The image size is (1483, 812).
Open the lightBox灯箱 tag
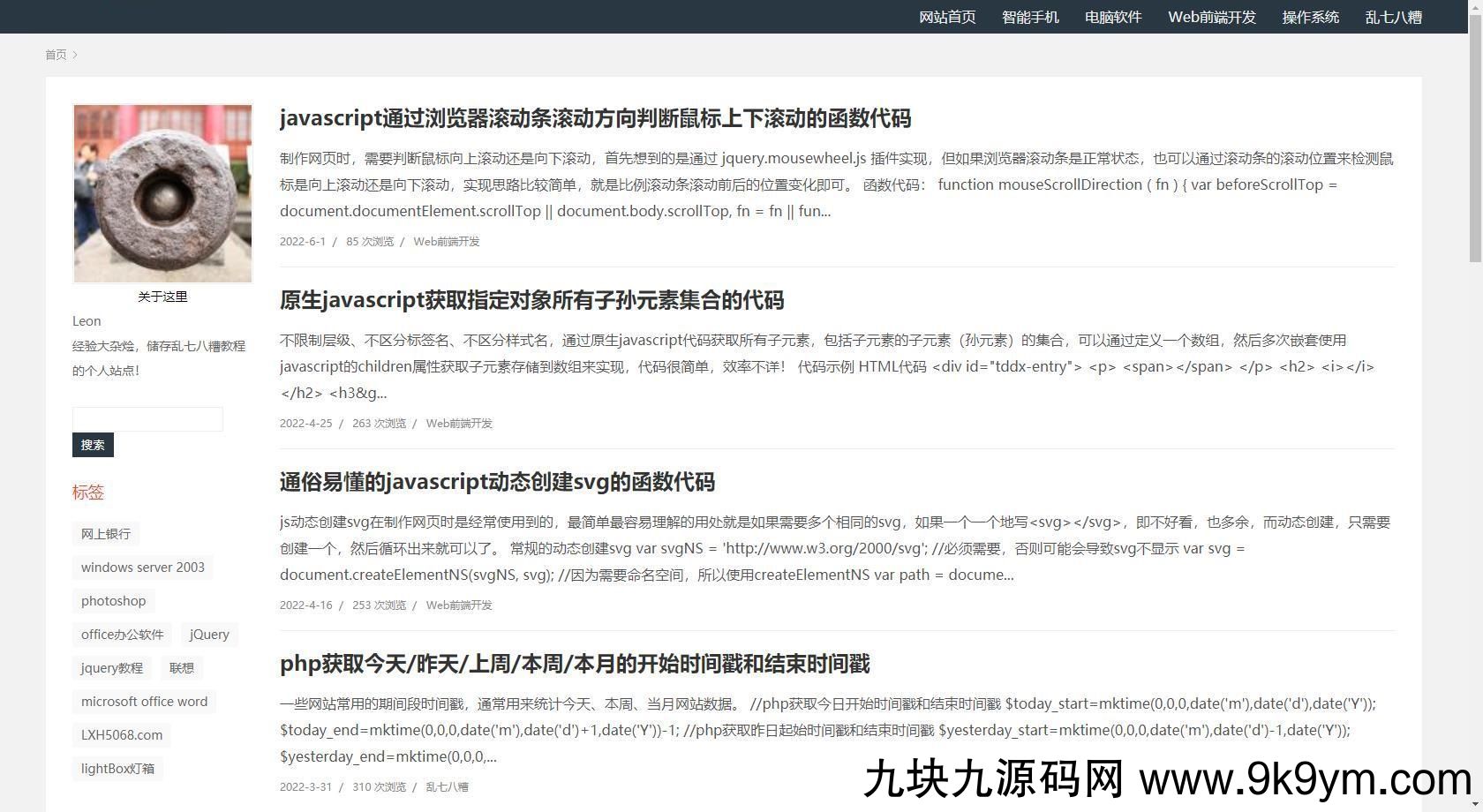click(x=117, y=769)
